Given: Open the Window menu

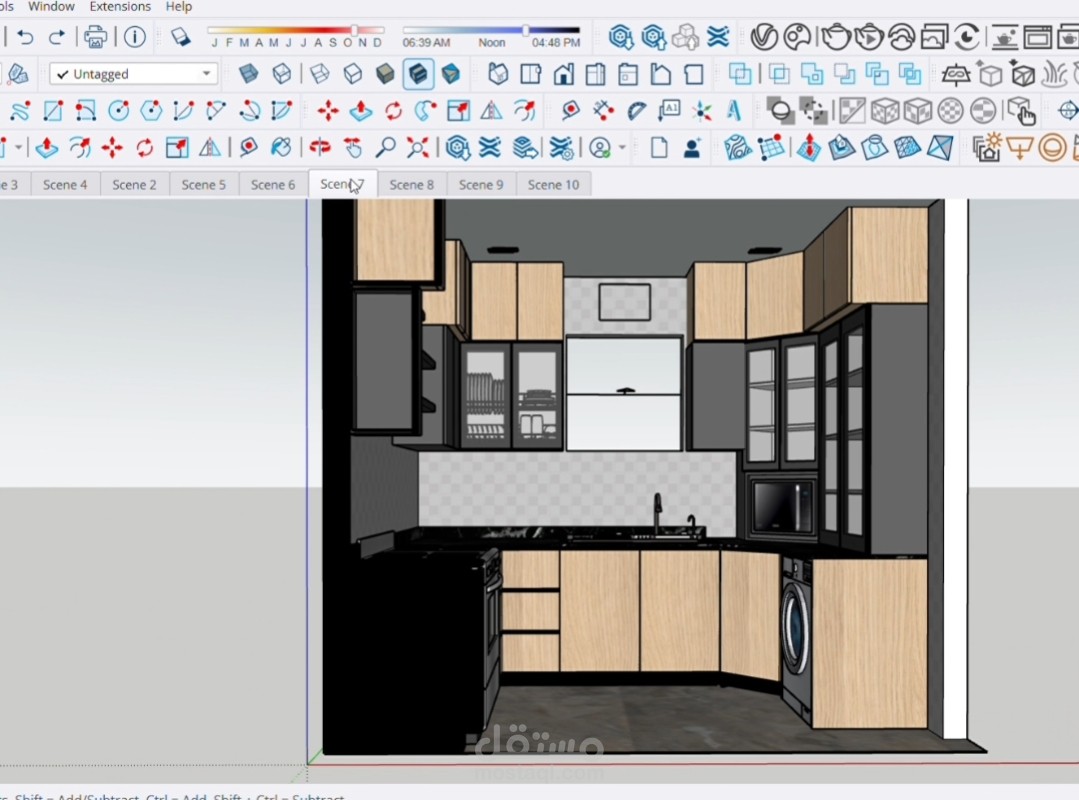Looking at the screenshot, I should (x=52, y=6).
